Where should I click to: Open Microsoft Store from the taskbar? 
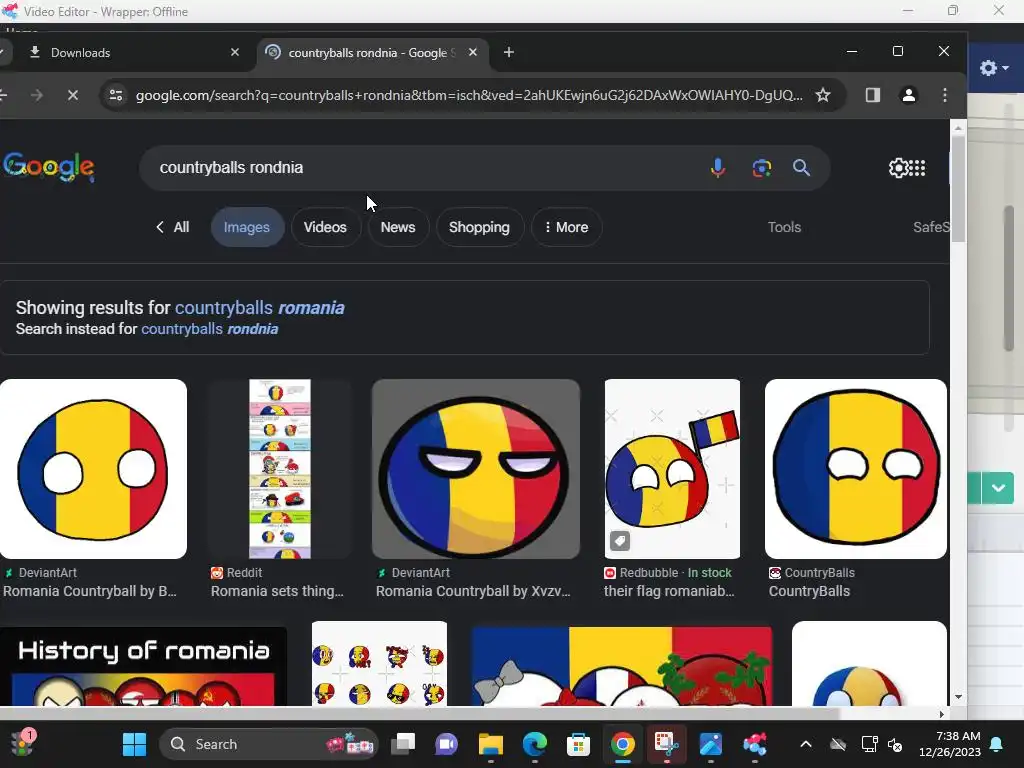click(578, 744)
